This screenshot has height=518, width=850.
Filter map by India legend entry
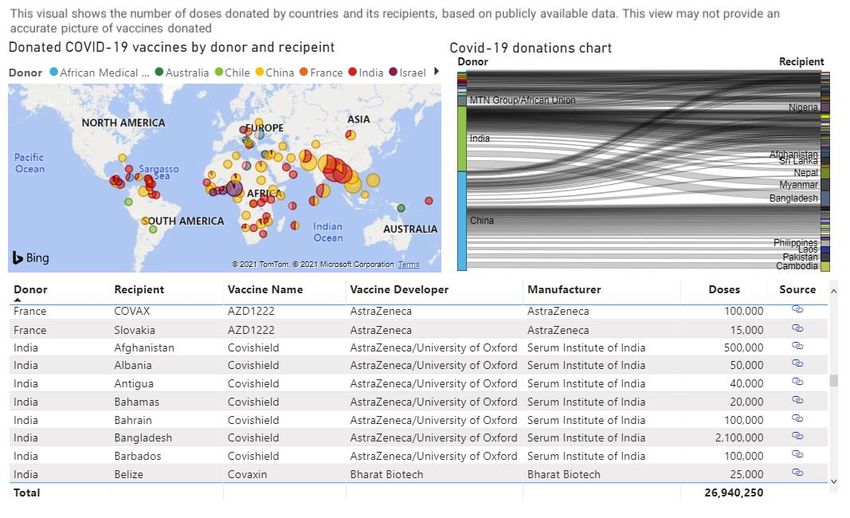366,73
